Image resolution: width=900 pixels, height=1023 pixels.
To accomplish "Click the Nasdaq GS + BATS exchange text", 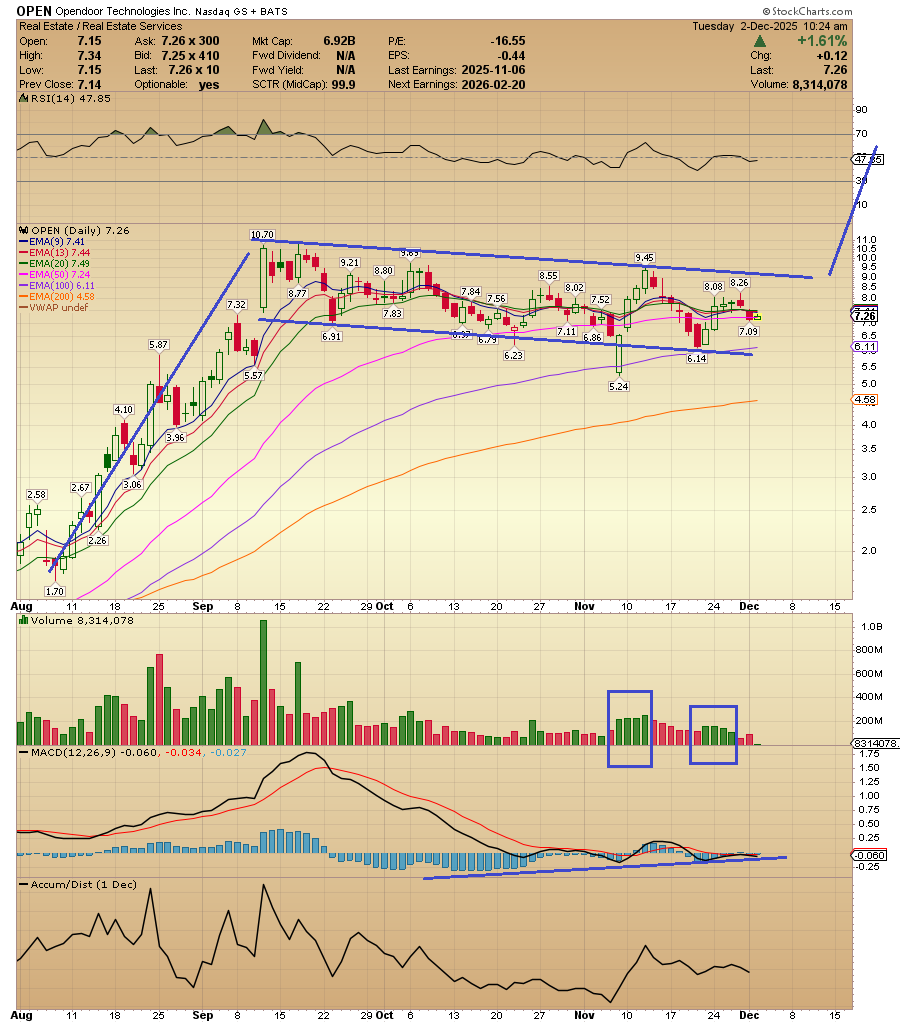I will [241, 12].
